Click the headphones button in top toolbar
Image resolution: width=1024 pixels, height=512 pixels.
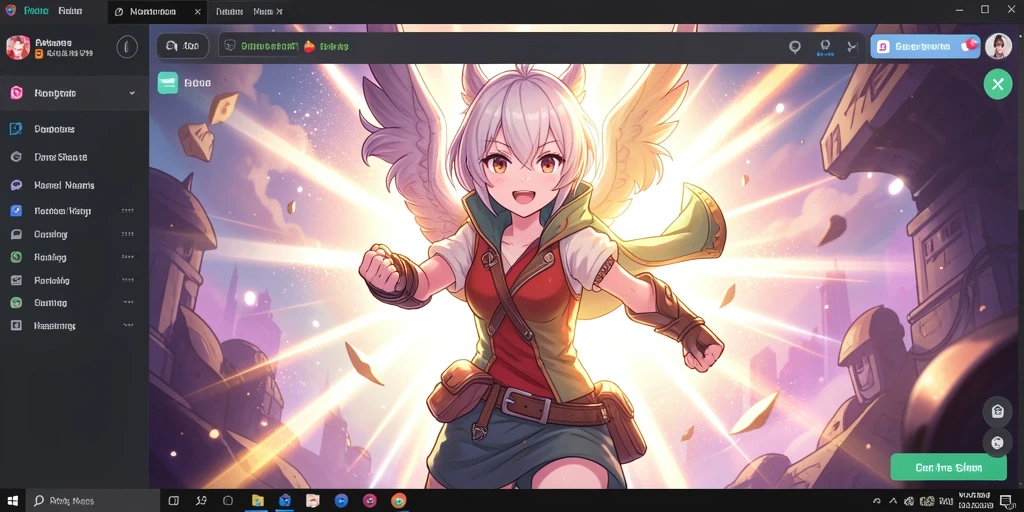coord(183,46)
